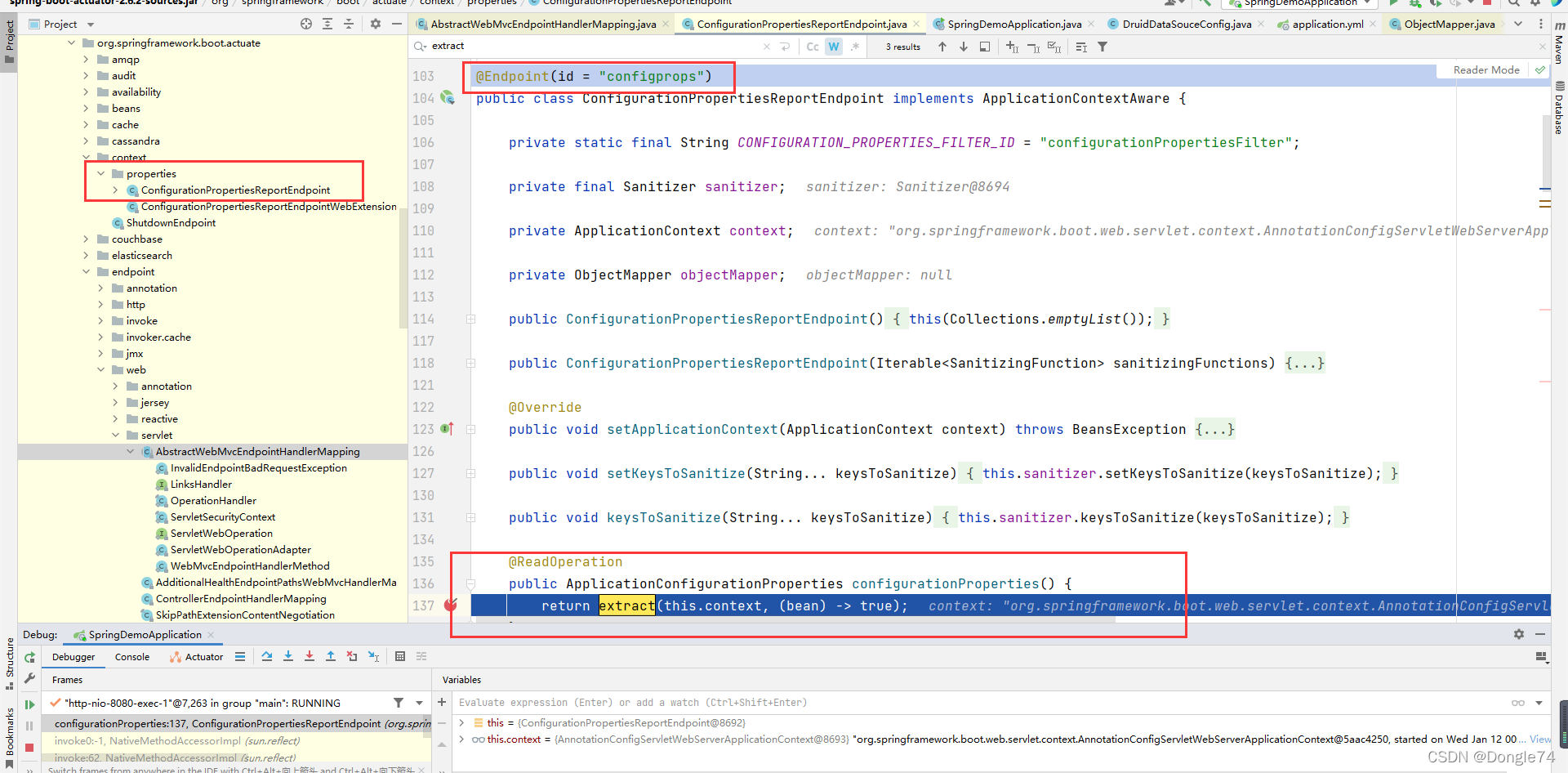This screenshot has height=773, width=1568.
Task: Open the Debugger tab
Action: coord(73,657)
